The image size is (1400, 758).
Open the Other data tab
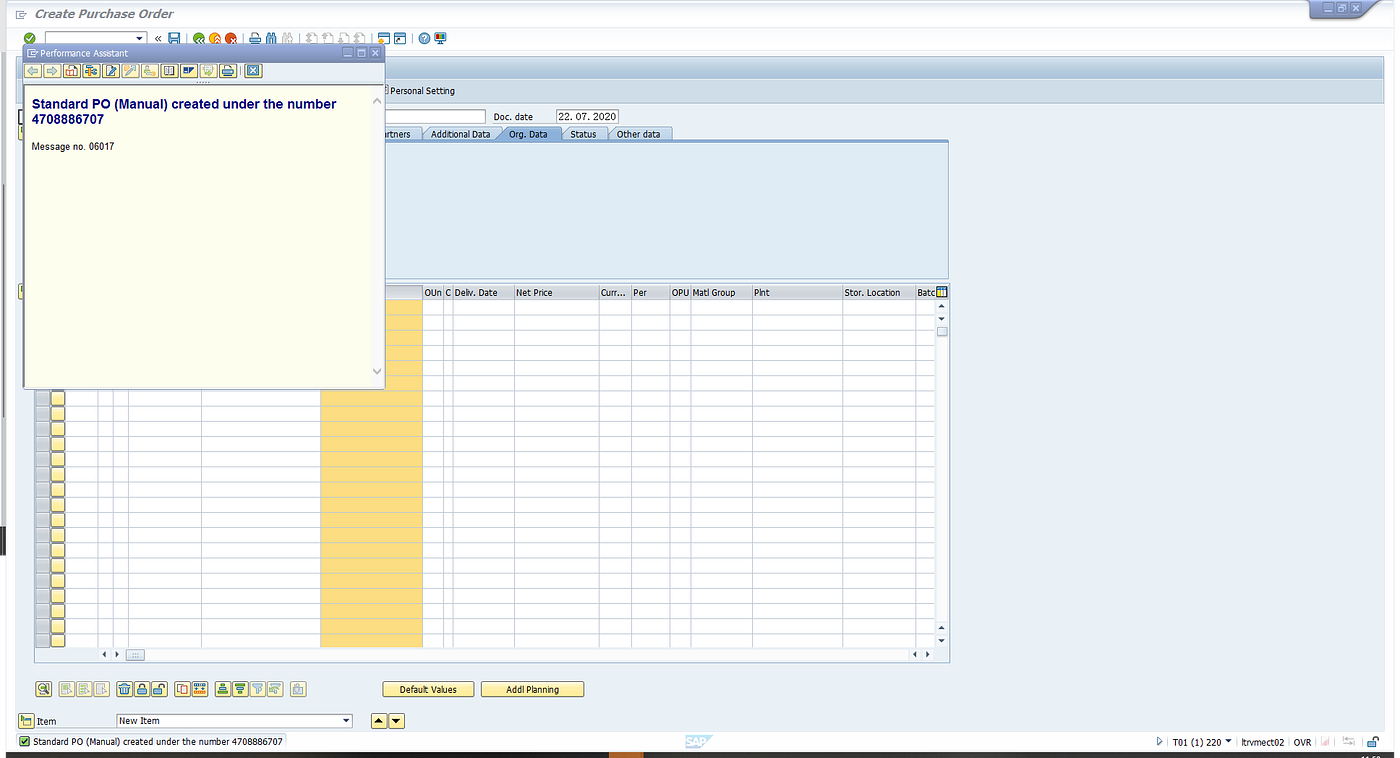click(x=639, y=133)
